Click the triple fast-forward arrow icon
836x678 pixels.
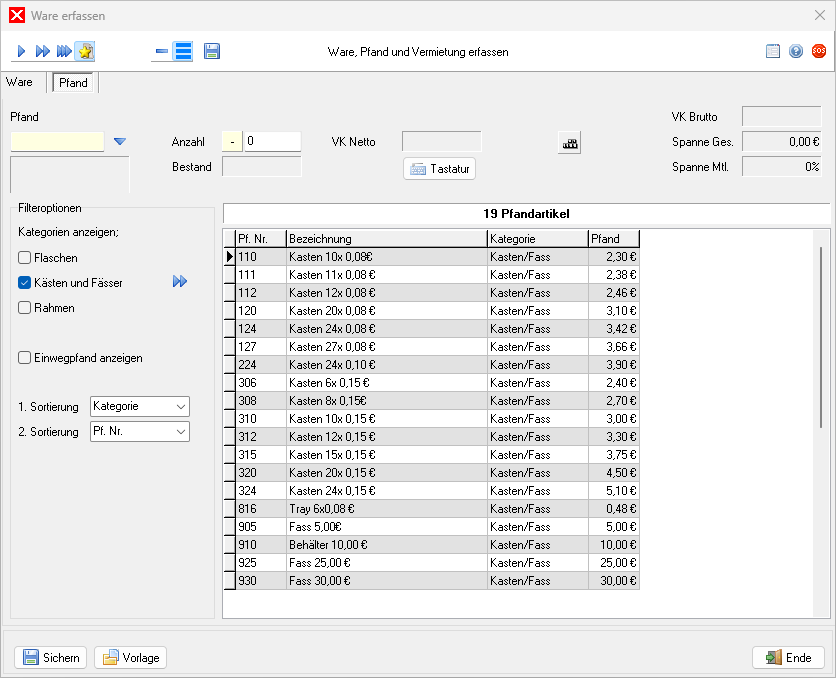(64, 51)
